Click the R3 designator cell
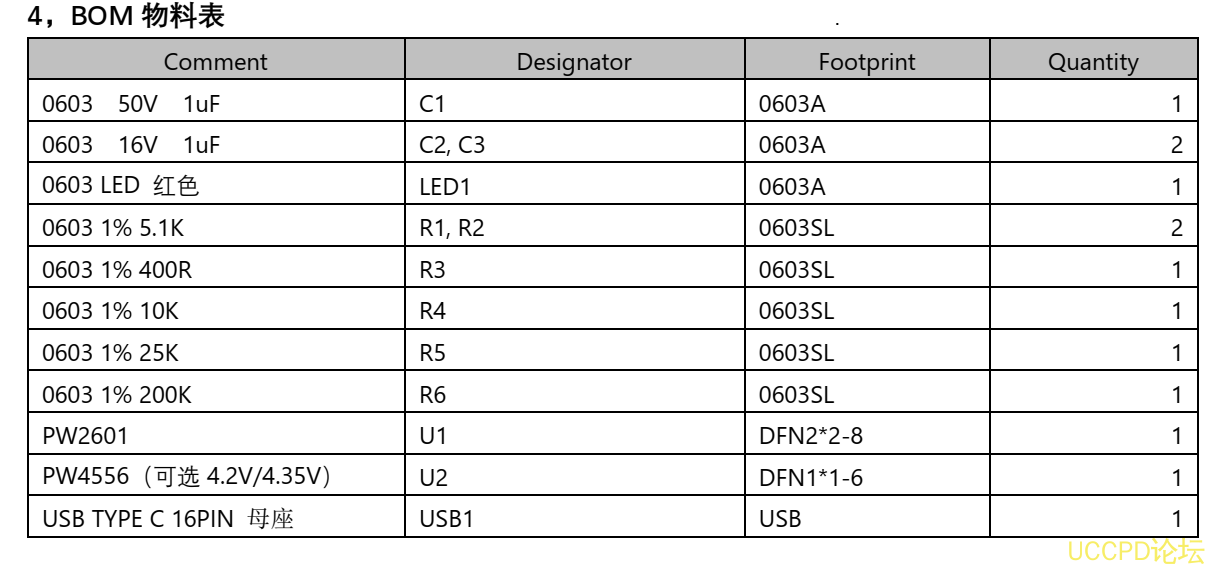Screen dimensions: 1208x565 [x=432, y=270]
